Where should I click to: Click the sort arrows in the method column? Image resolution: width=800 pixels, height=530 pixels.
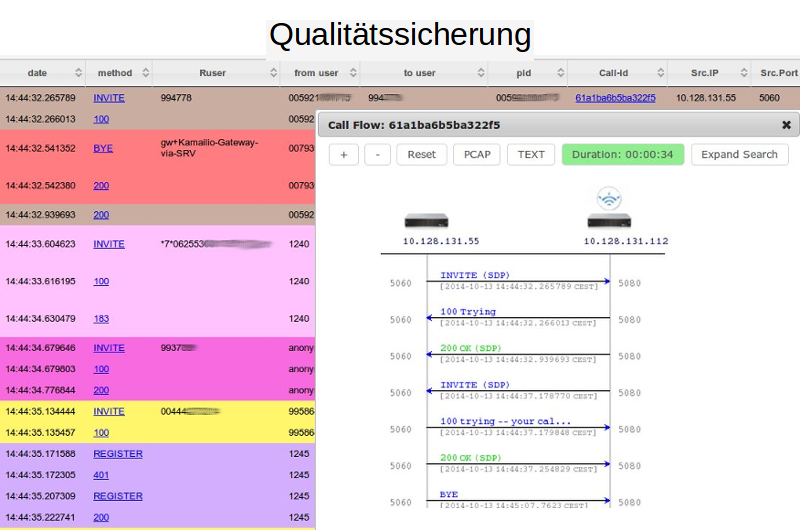[x=145, y=73]
